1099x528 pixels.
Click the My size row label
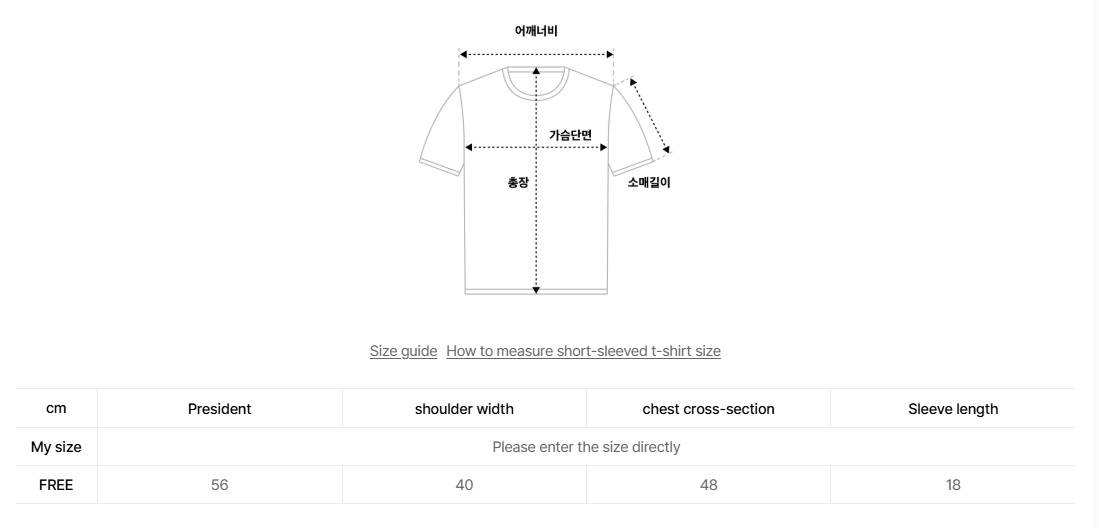(56, 447)
